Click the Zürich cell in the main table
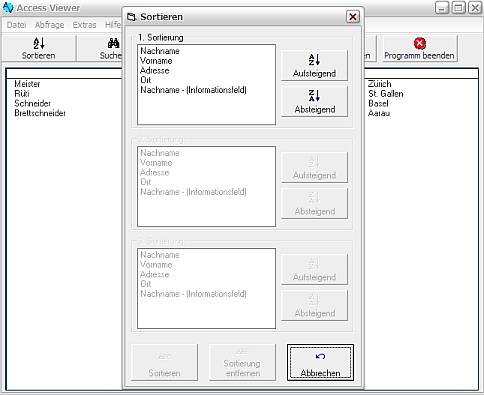This screenshot has width=484, height=395. point(379,84)
